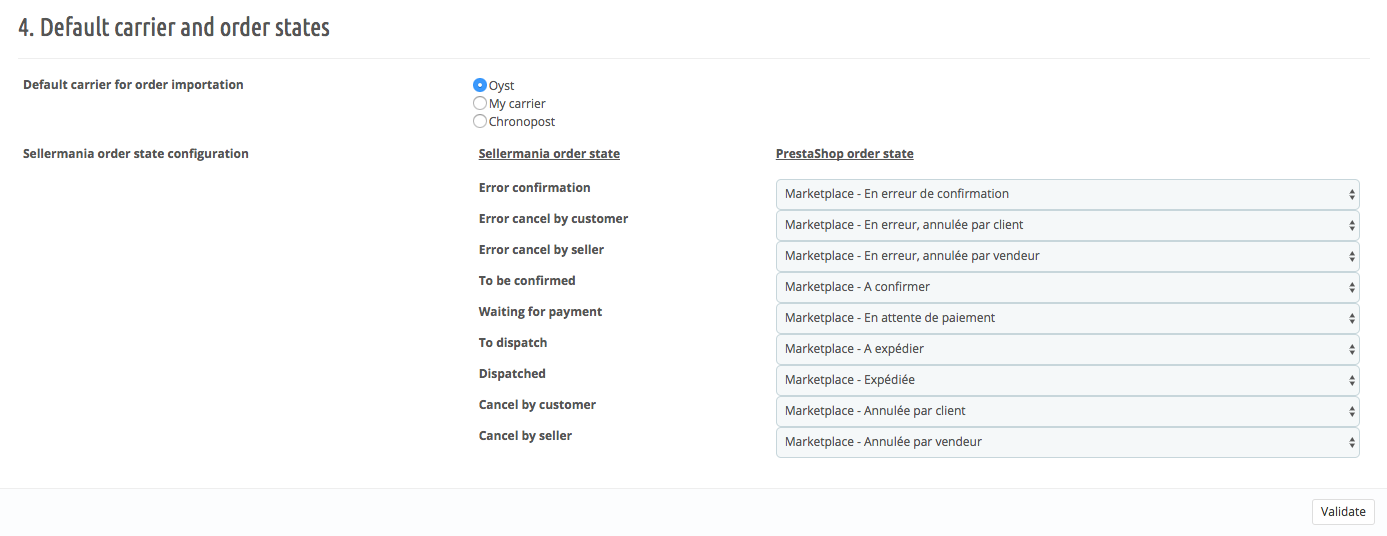Click the Oyst radio label text

502,86
